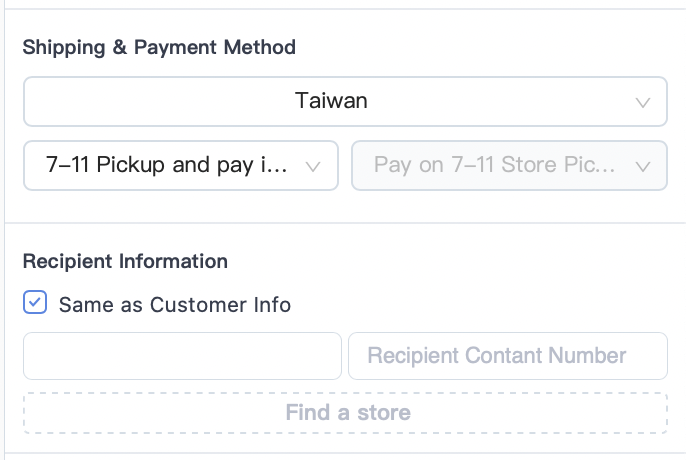Click the greyed 'Pay on 7-11 Store Pic...' text
The image size is (686, 460).
pyautogui.click(x=494, y=165)
